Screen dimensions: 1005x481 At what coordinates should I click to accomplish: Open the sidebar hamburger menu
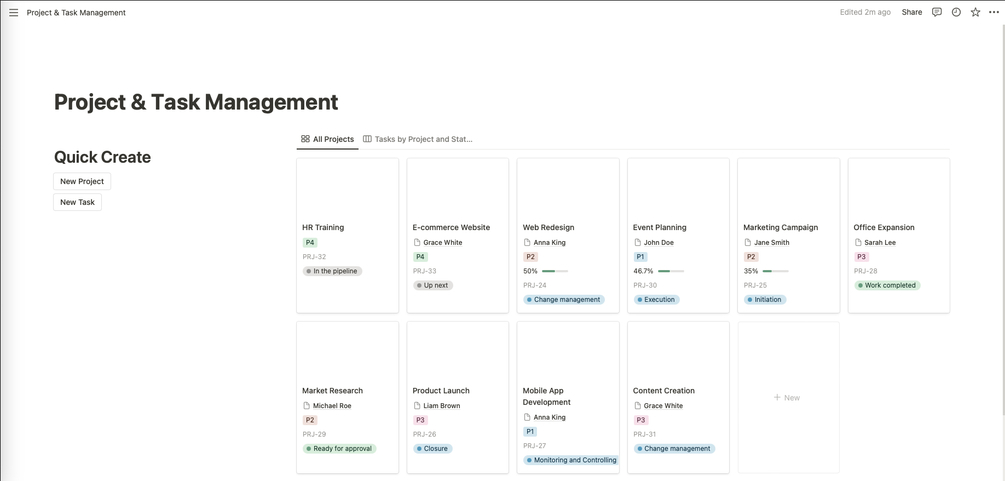(13, 12)
